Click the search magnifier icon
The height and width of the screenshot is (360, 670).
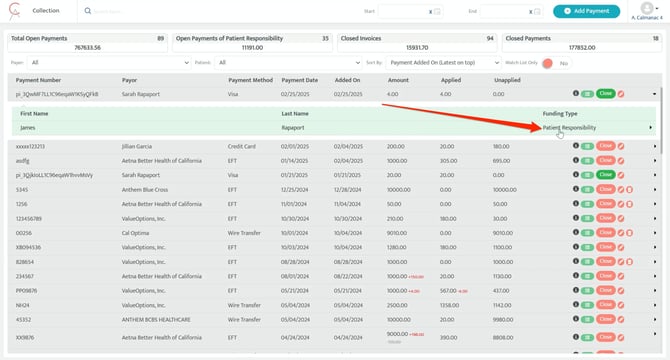coord(88,11)
